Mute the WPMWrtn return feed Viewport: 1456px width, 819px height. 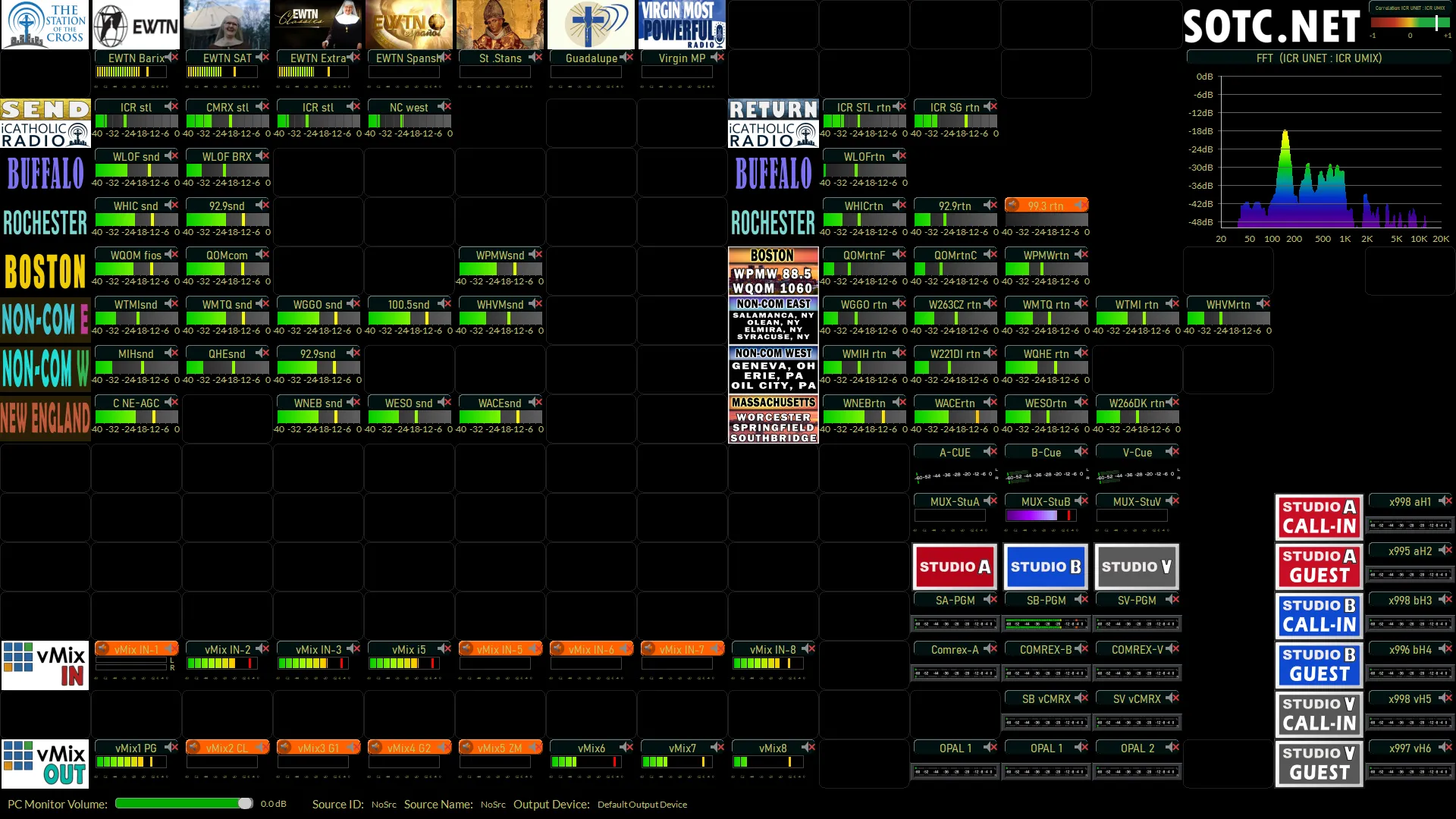1081,255
